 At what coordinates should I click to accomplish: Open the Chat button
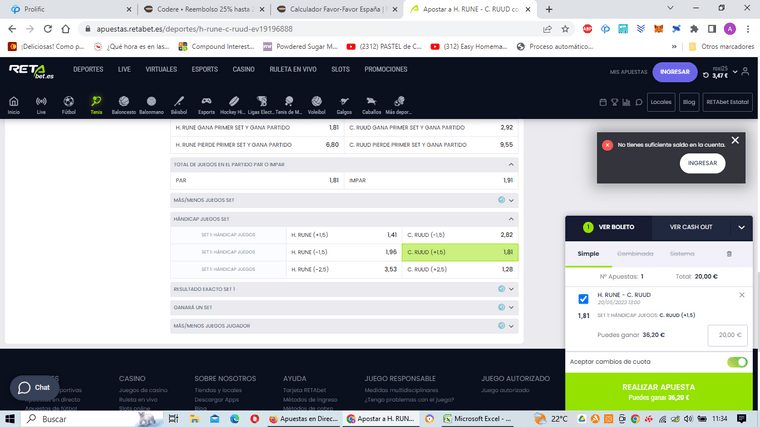tap(34, 387)
